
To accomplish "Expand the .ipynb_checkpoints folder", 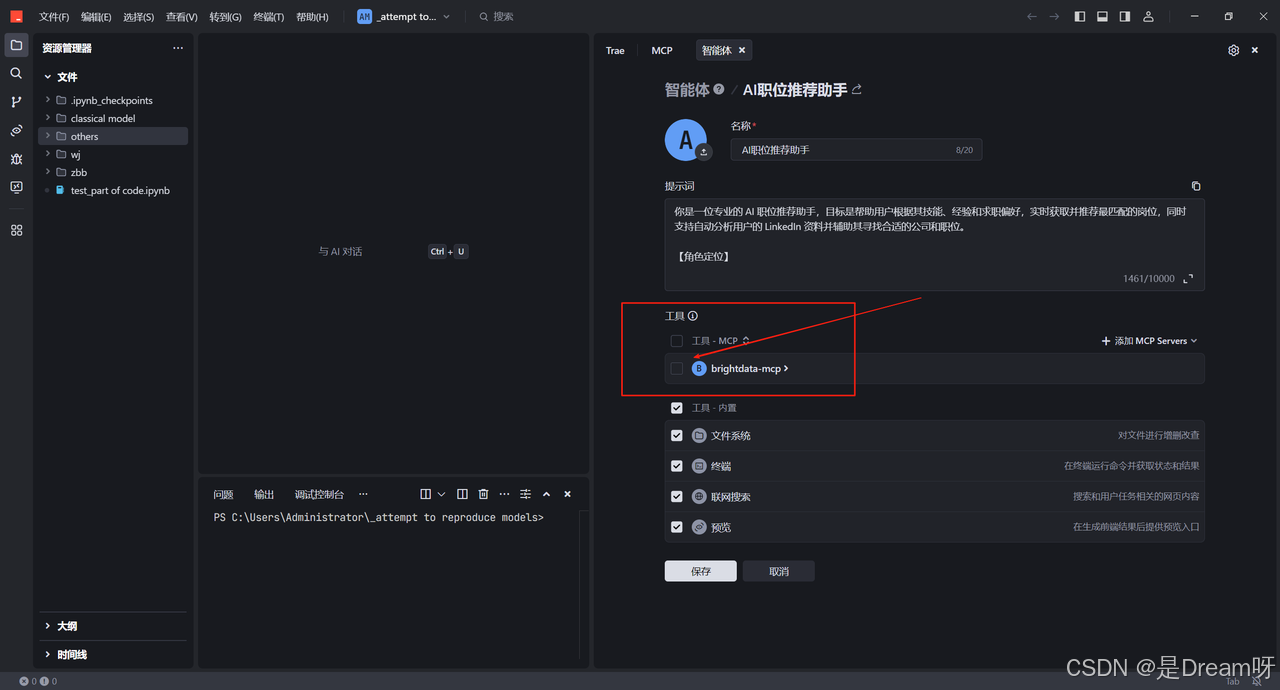I will point(113,100).
